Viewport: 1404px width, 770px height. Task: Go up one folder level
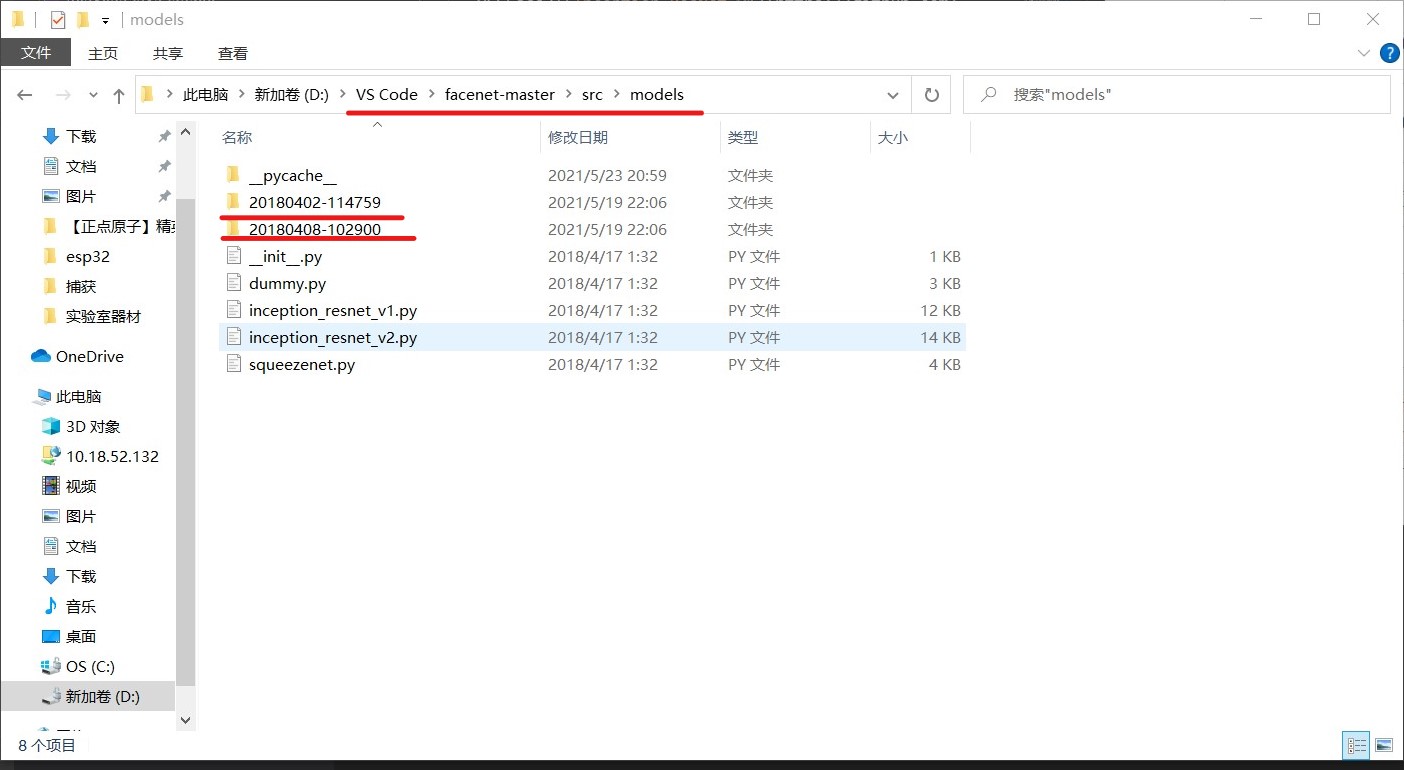119,95
